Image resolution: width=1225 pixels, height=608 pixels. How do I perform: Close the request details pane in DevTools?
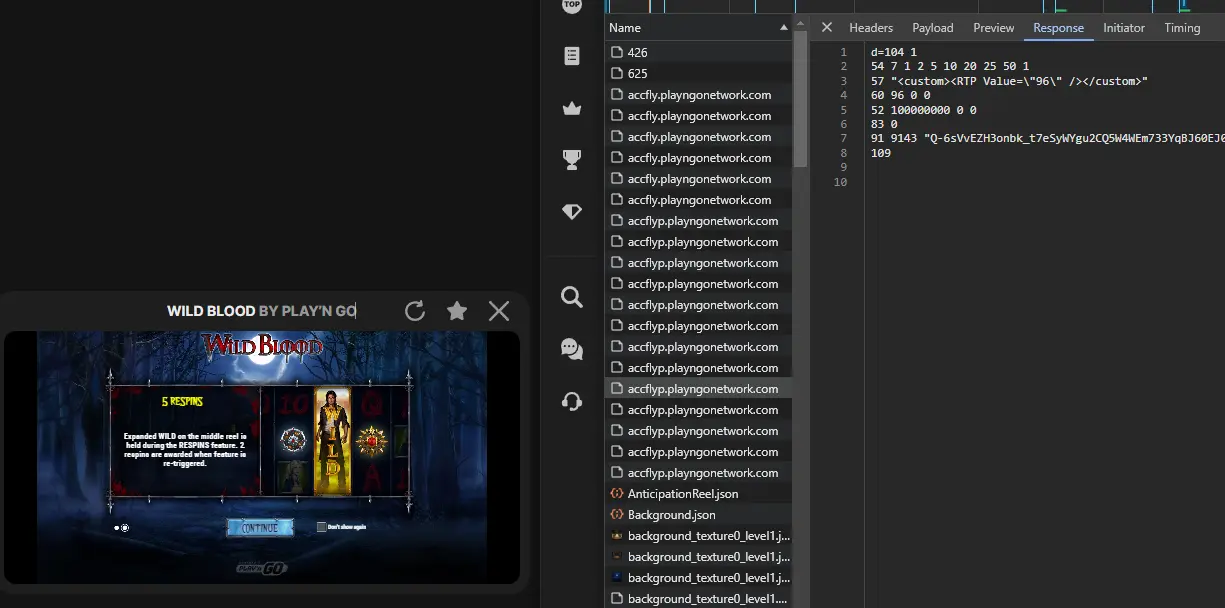pyautogui.click(x=827, y=27)
